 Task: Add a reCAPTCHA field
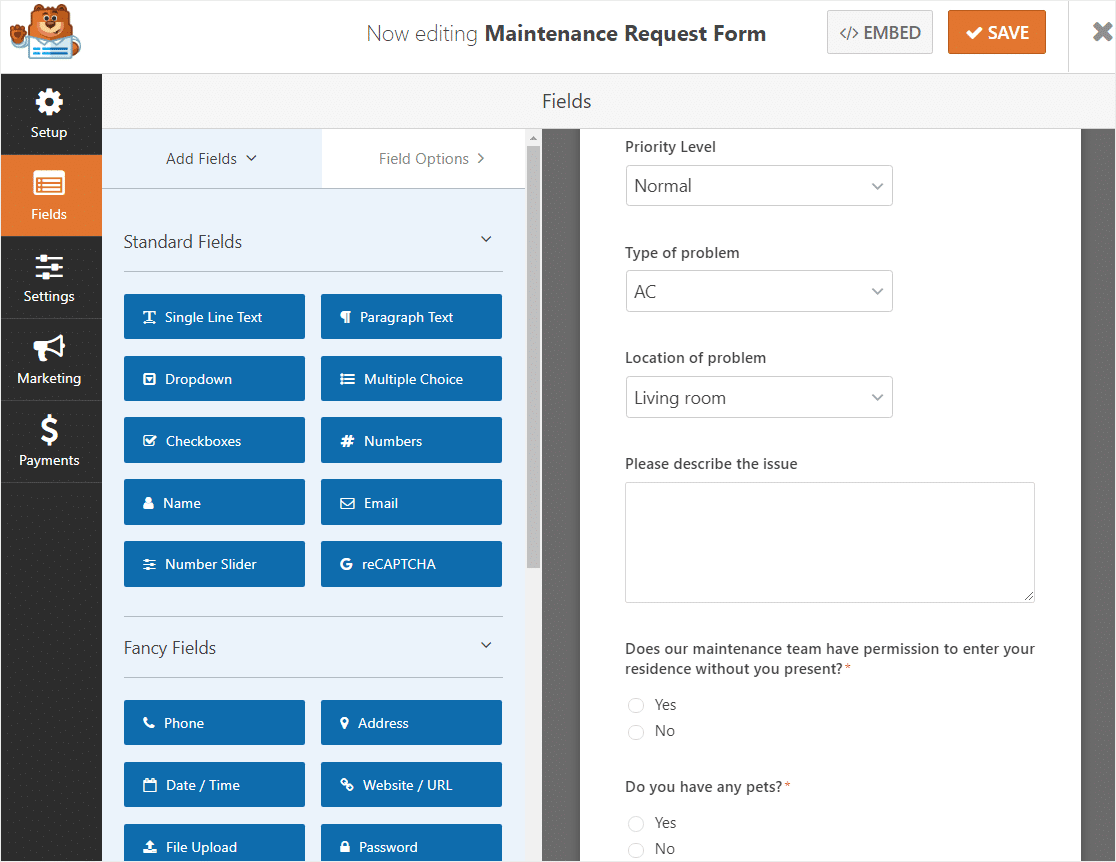[x=411, y=564]
